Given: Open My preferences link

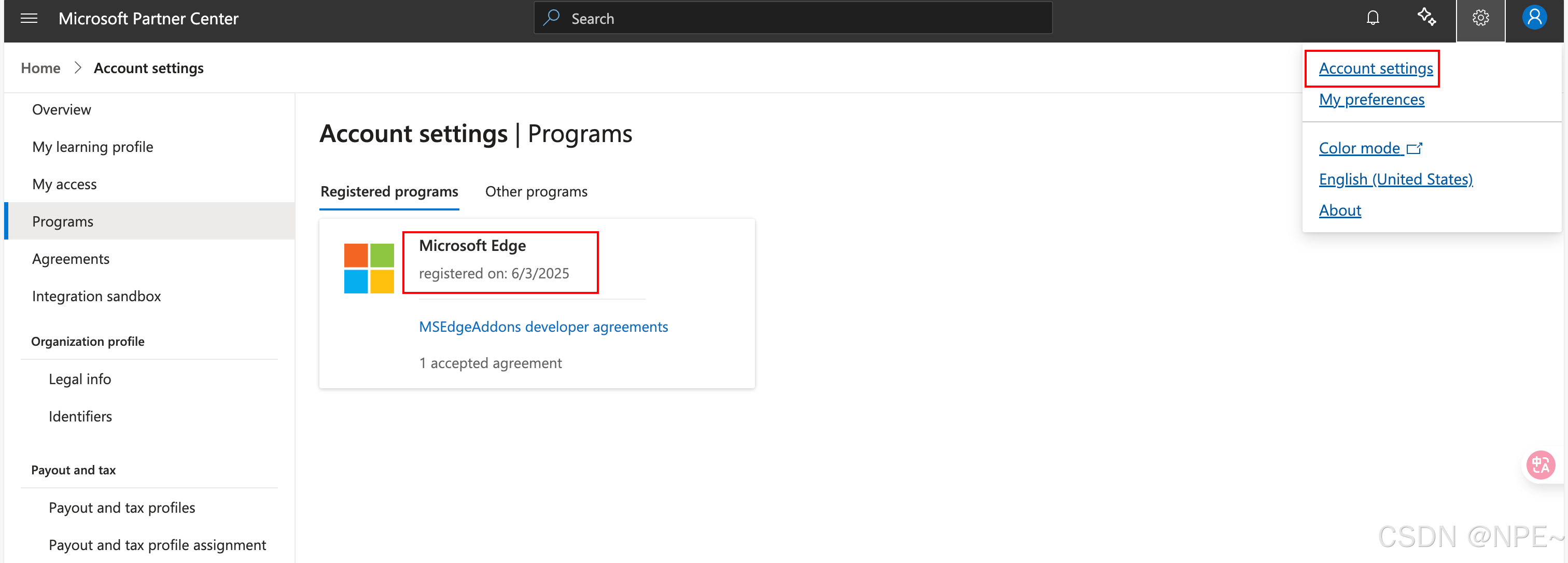Looking at the screenshot, I should coord(1371,100).
